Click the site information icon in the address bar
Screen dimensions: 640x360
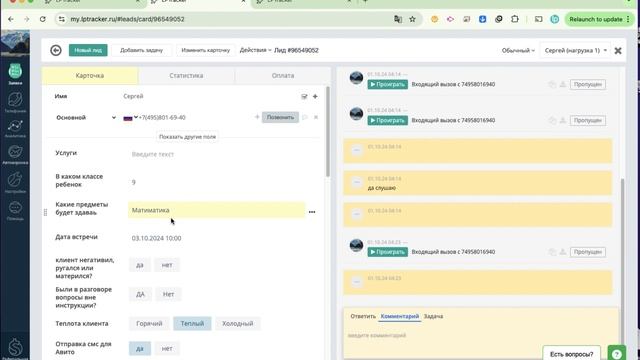62,19
